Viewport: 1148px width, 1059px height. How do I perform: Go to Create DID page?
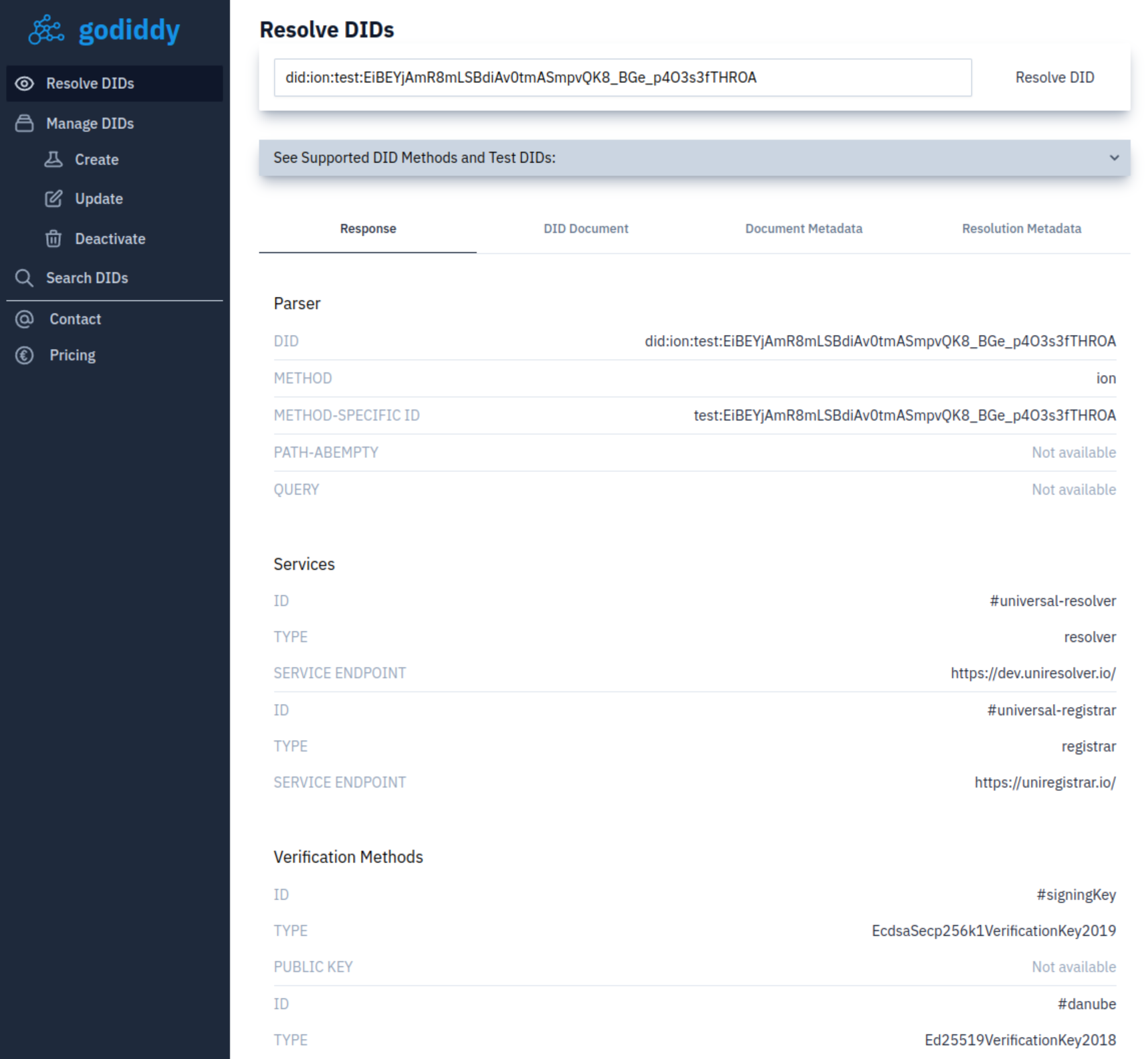[x=96, y=160]
